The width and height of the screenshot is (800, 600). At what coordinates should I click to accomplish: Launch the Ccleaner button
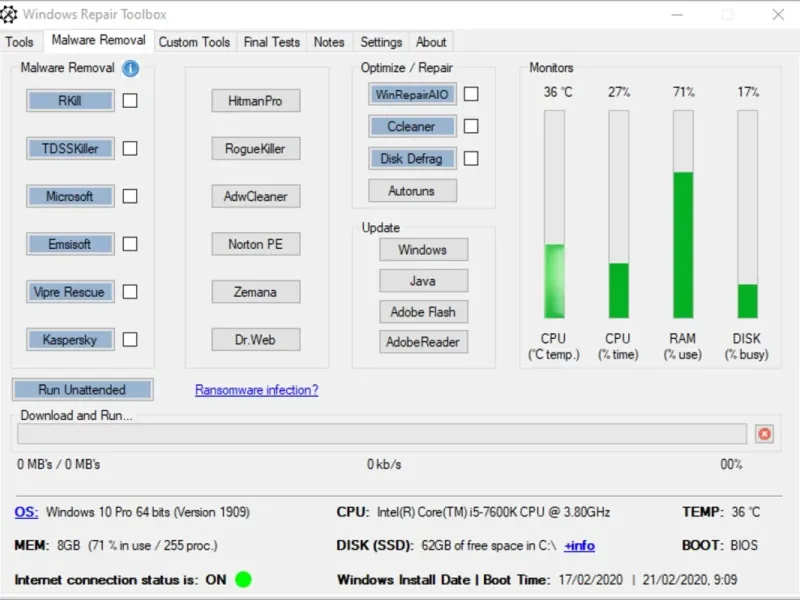pyautogui.click(x=412, y=126)
